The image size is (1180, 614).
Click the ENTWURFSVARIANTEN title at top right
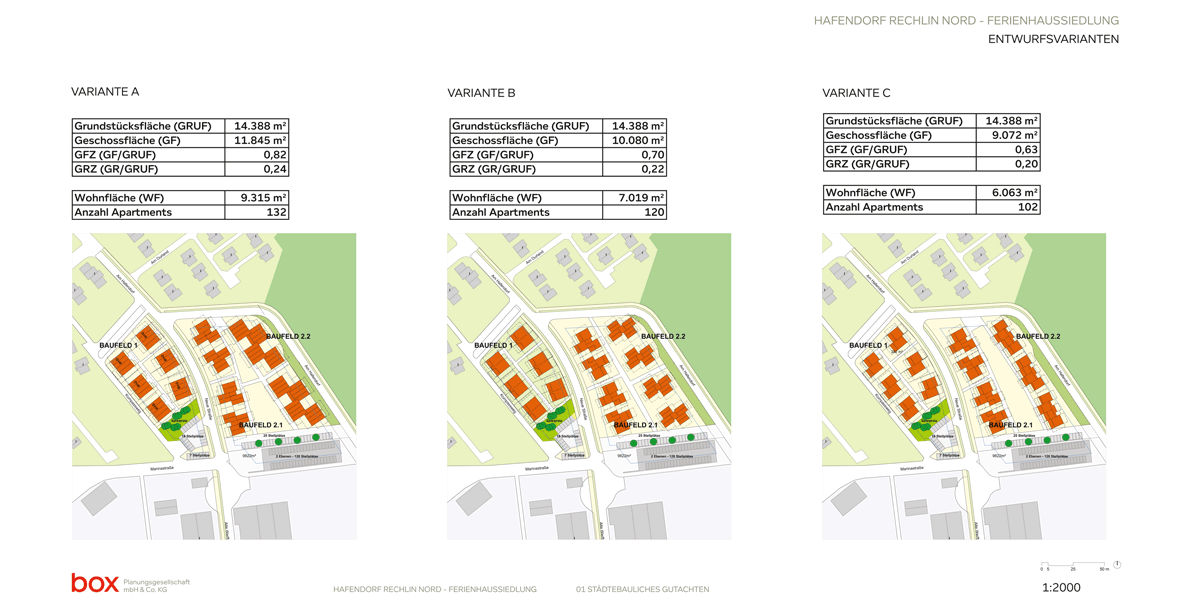pyautogui.click(x=1053, y=40)
